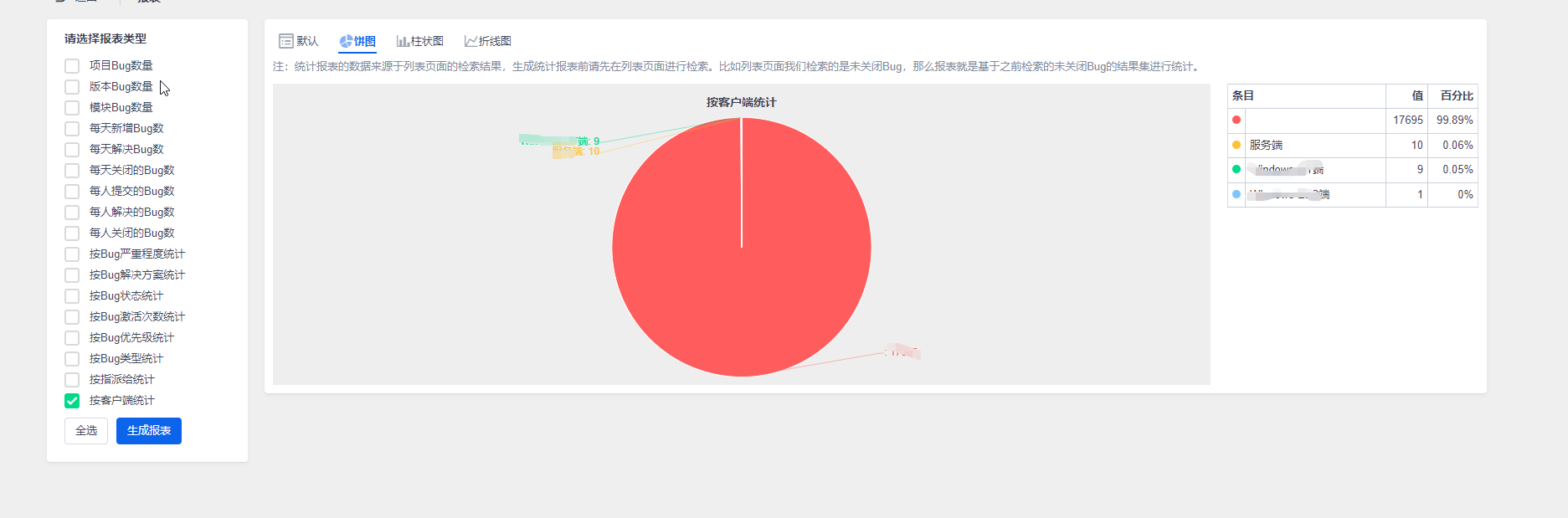This screenshot has height=518, width=1568.
Task: Click the 服务端 row label in table
Action: click(x=1266, y=145)
